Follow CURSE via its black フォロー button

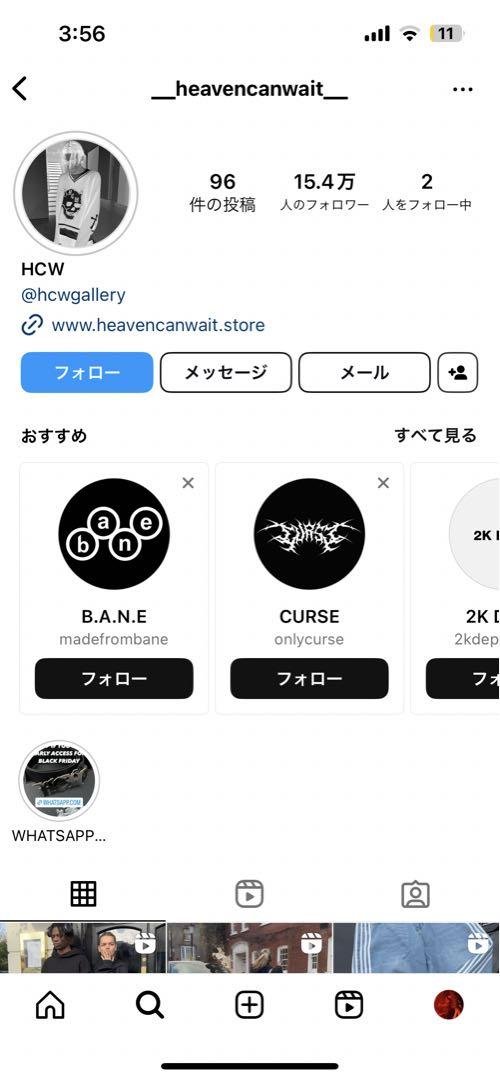click(x=309, y=678)
